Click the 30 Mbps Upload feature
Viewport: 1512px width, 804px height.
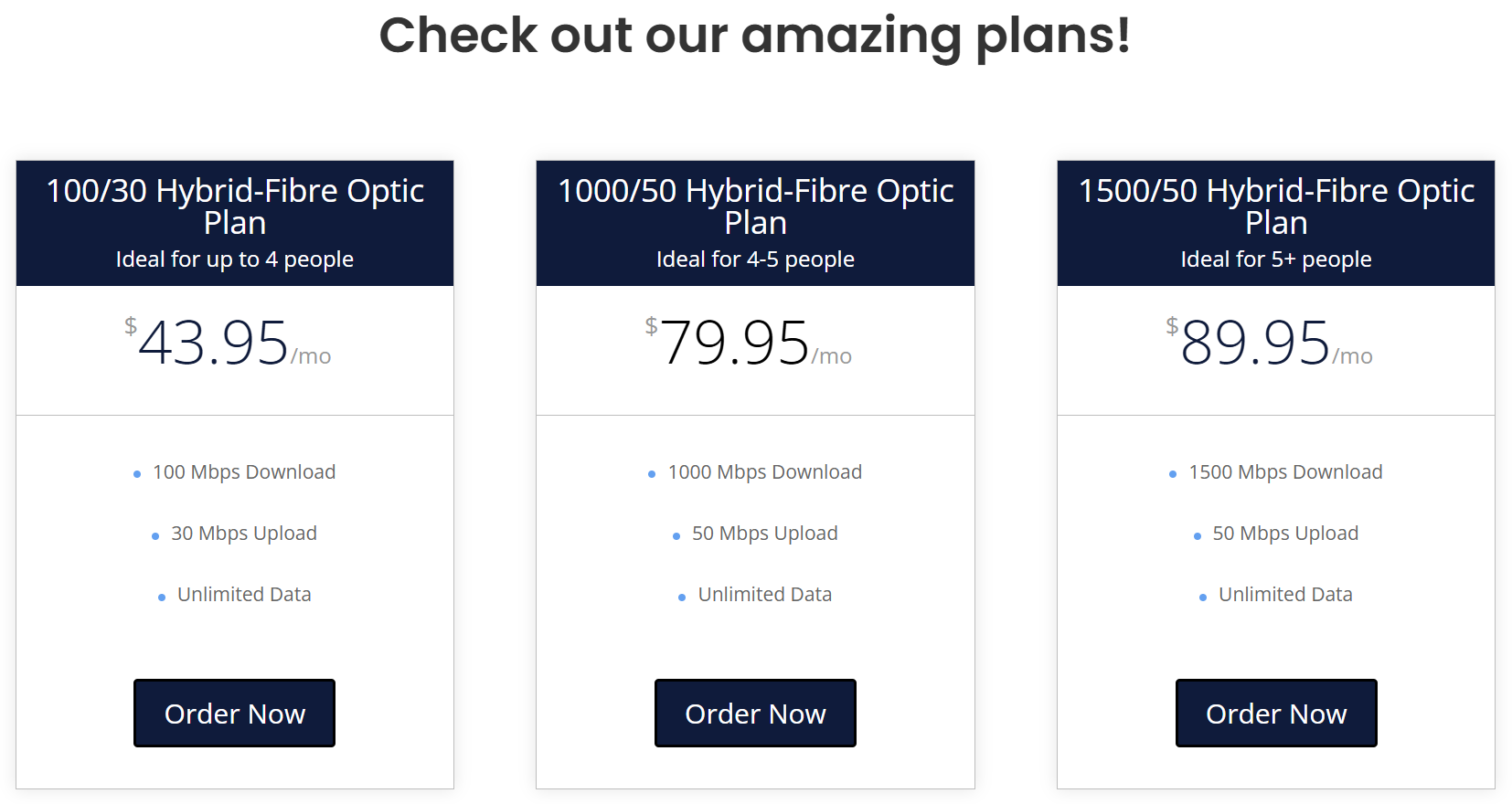pyautogui.click(x=244, y=534)
